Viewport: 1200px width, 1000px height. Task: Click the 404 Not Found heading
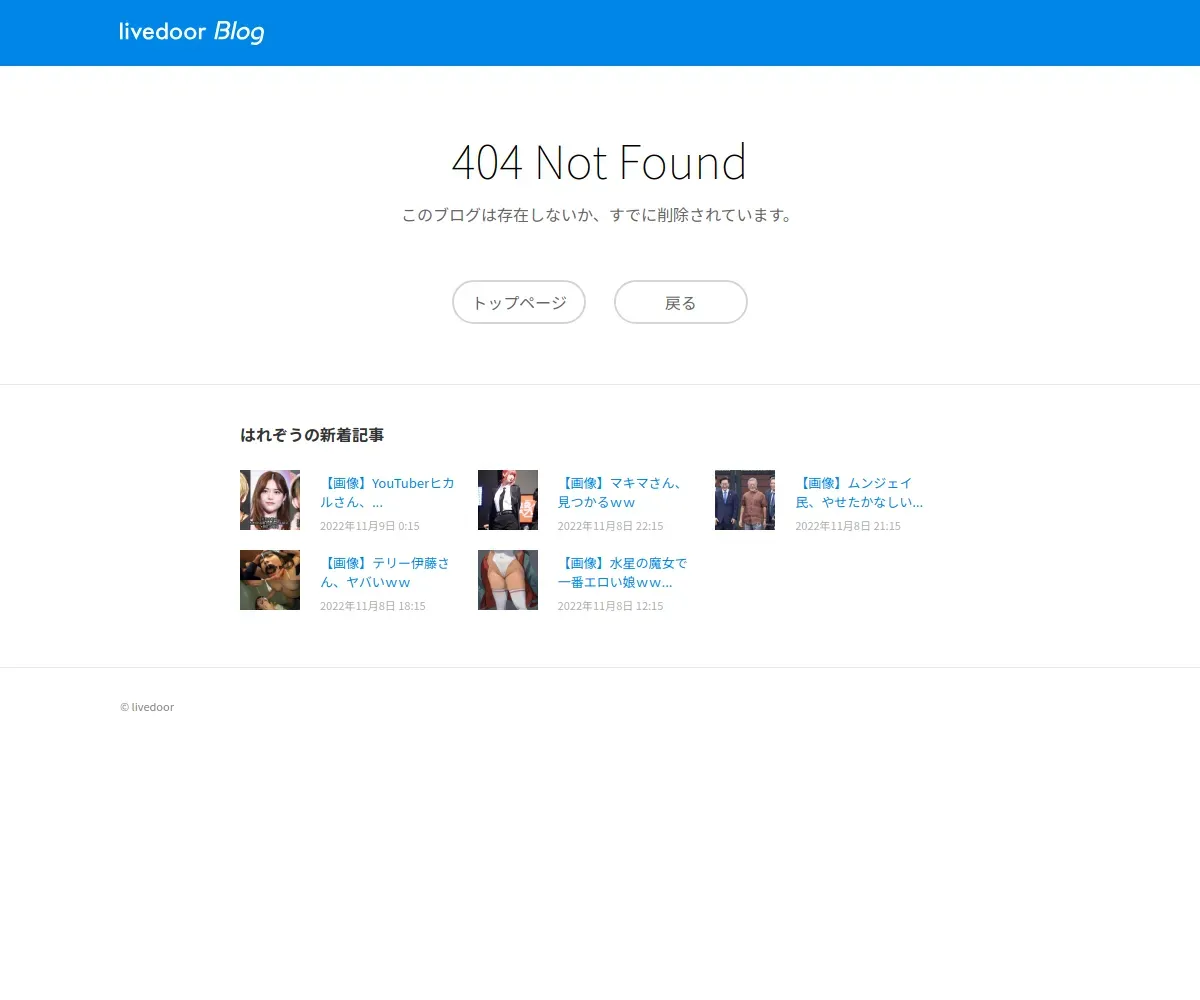tap(599, 162)
